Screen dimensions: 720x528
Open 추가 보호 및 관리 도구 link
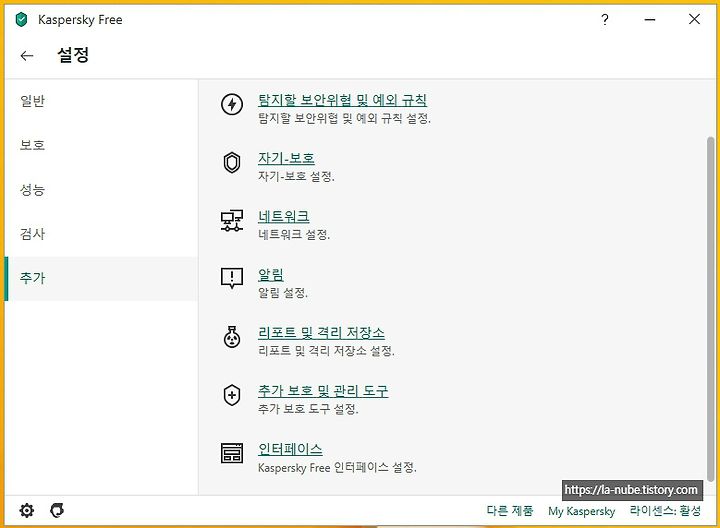(x=323, y=391)
